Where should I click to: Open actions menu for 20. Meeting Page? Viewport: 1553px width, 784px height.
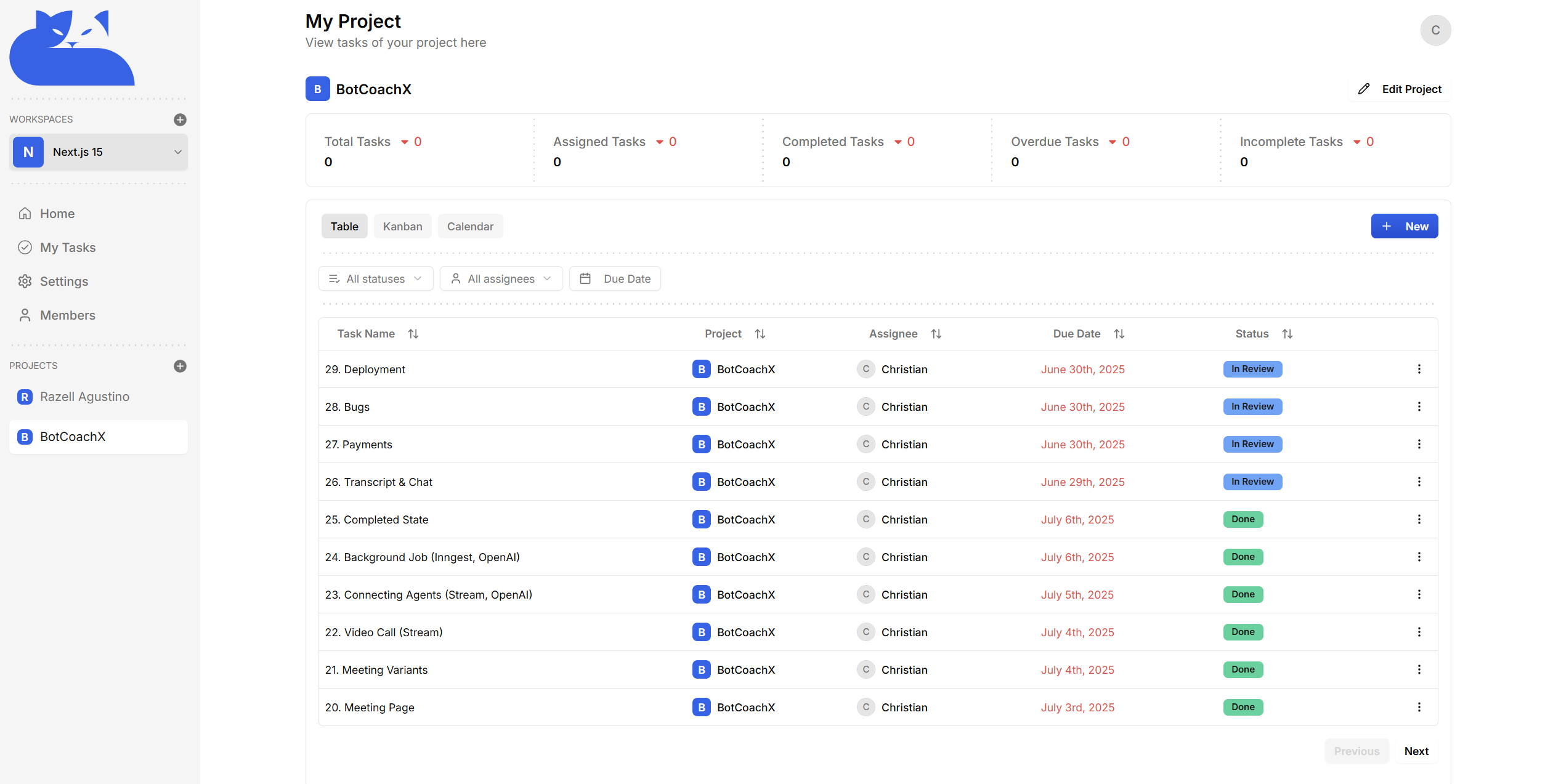pos(1419,707)
